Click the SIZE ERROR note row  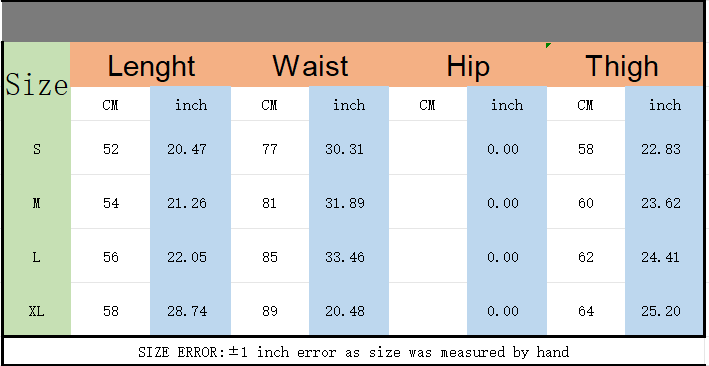click(353, 352)
